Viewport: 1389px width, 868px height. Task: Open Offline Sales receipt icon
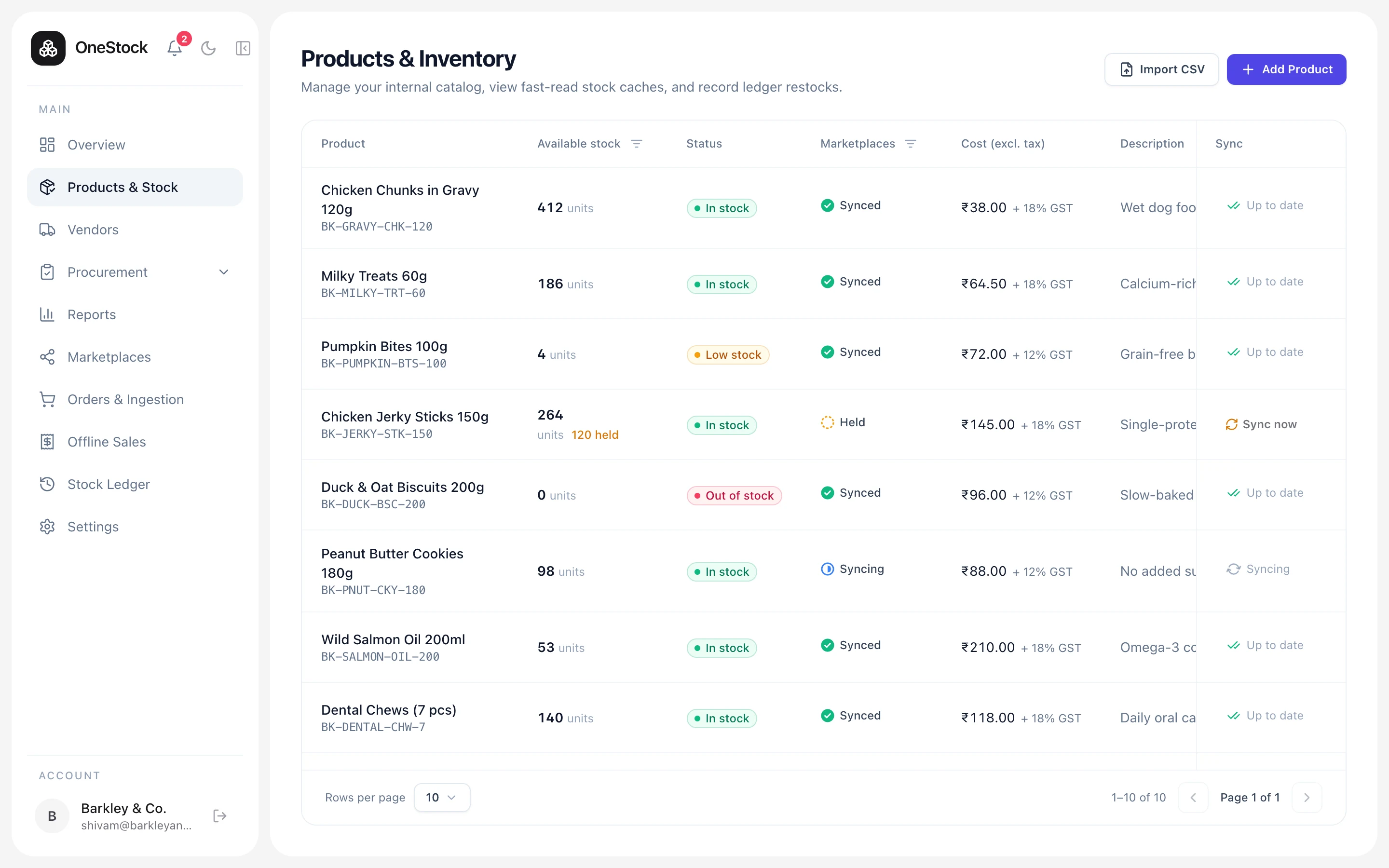[47, 442]
